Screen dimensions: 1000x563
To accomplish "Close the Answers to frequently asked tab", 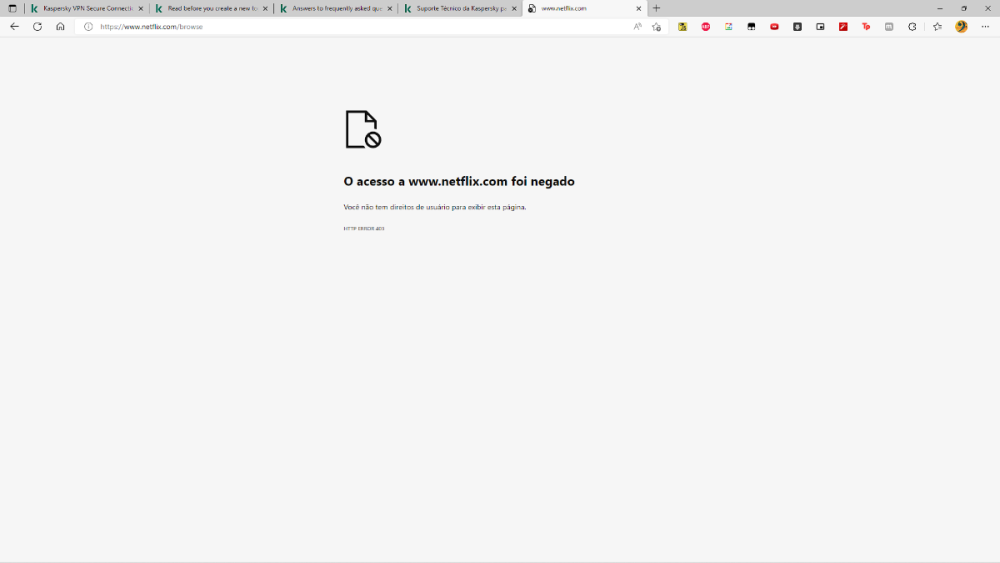I will [x=390, y=8].
